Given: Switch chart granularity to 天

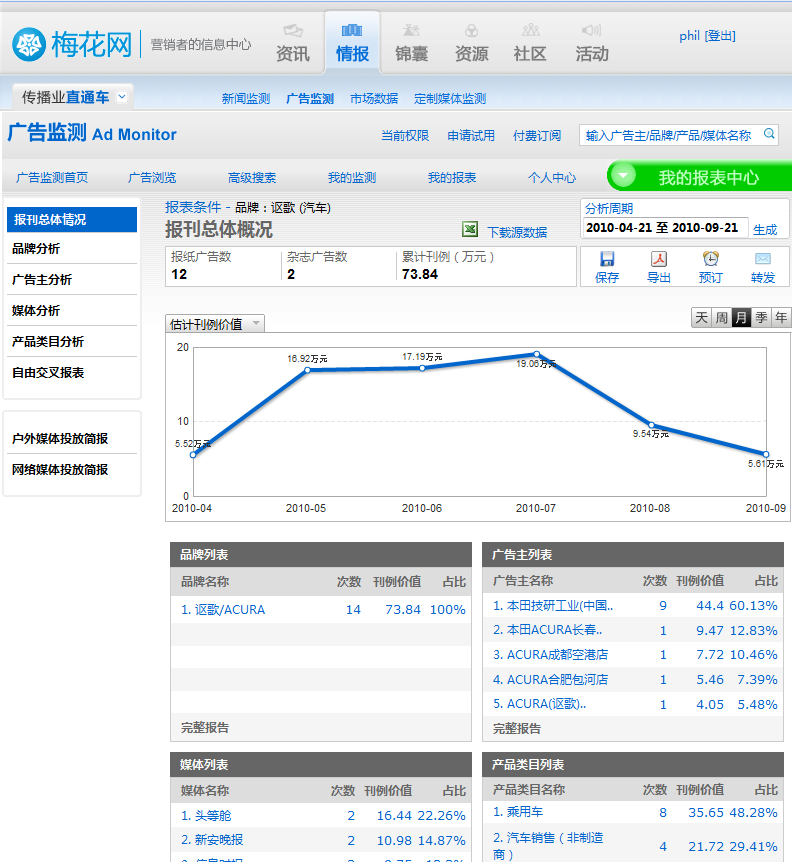Looking at the screenshot, I should (701, 317).
